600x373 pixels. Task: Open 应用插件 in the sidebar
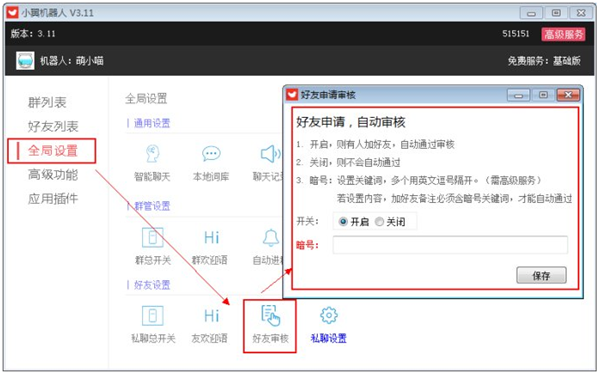point(53,199)
